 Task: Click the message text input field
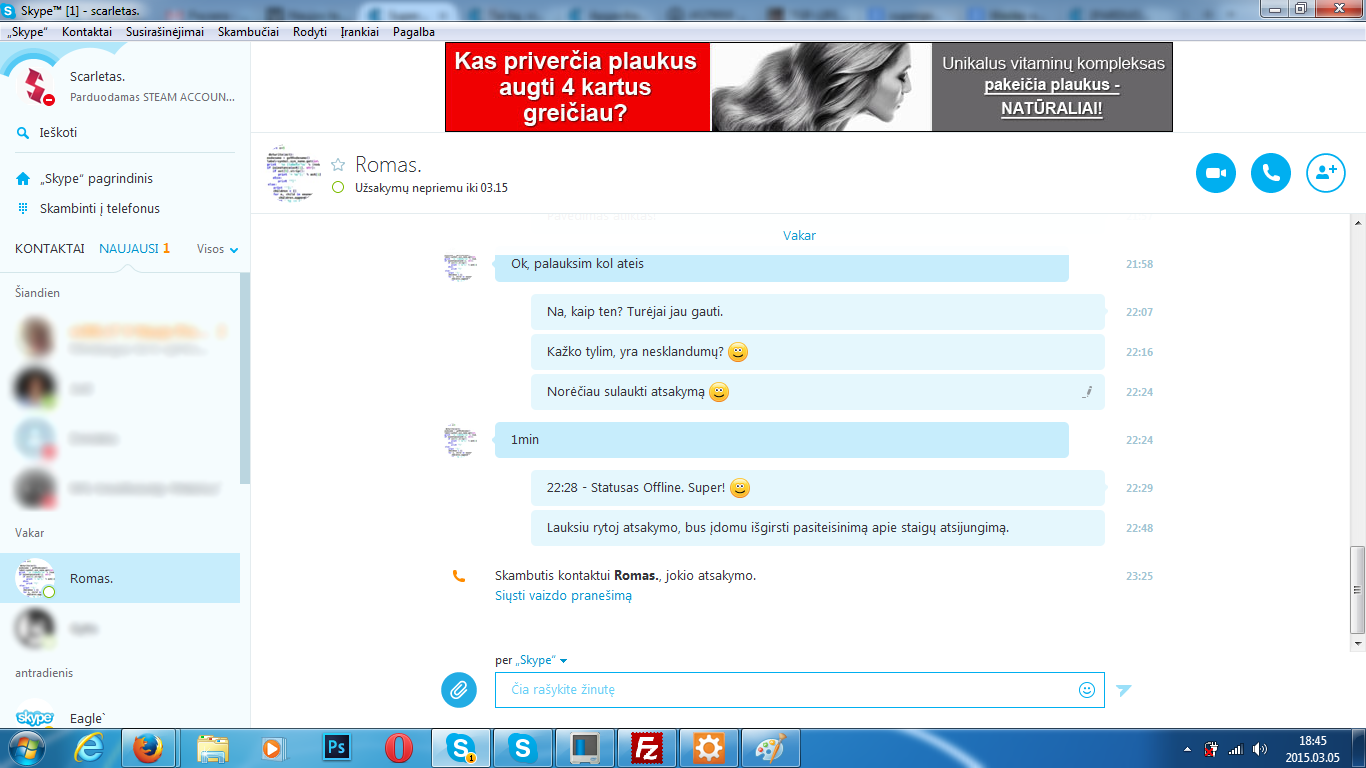point(800,689)
